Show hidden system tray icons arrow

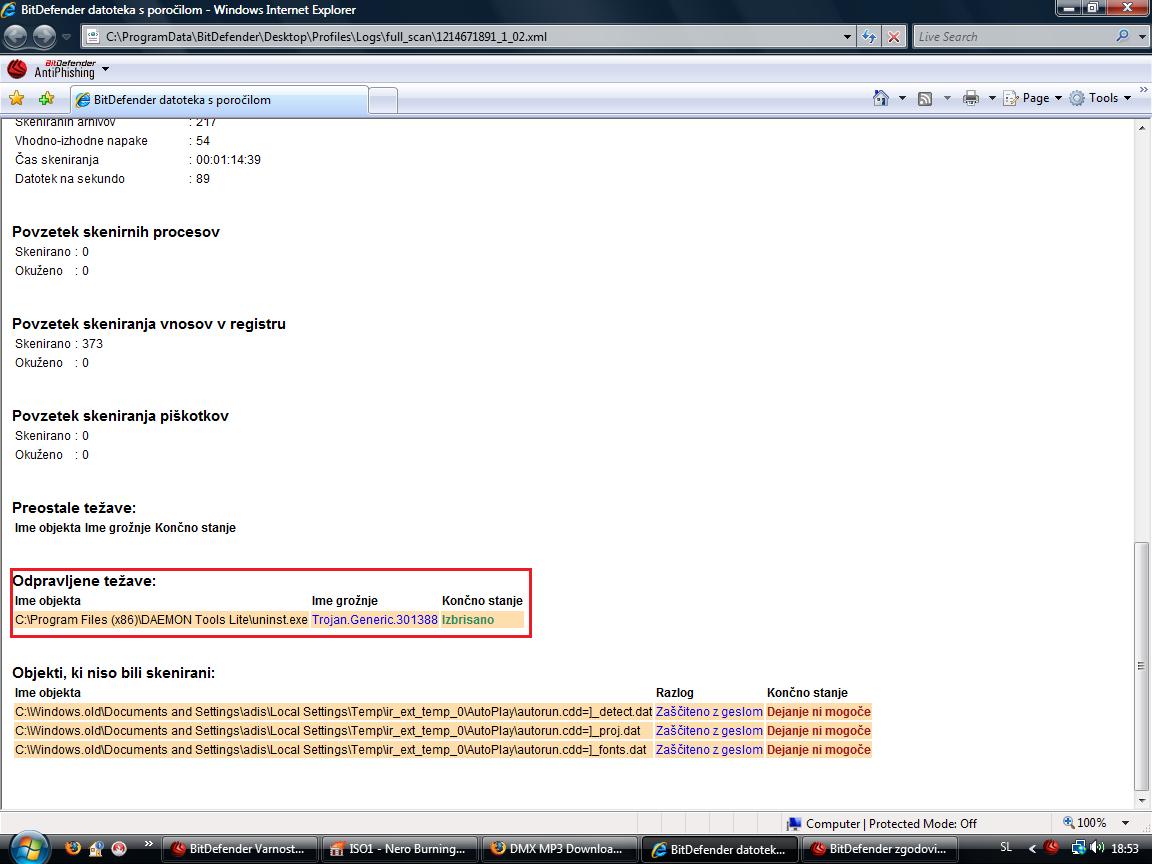1032,849
